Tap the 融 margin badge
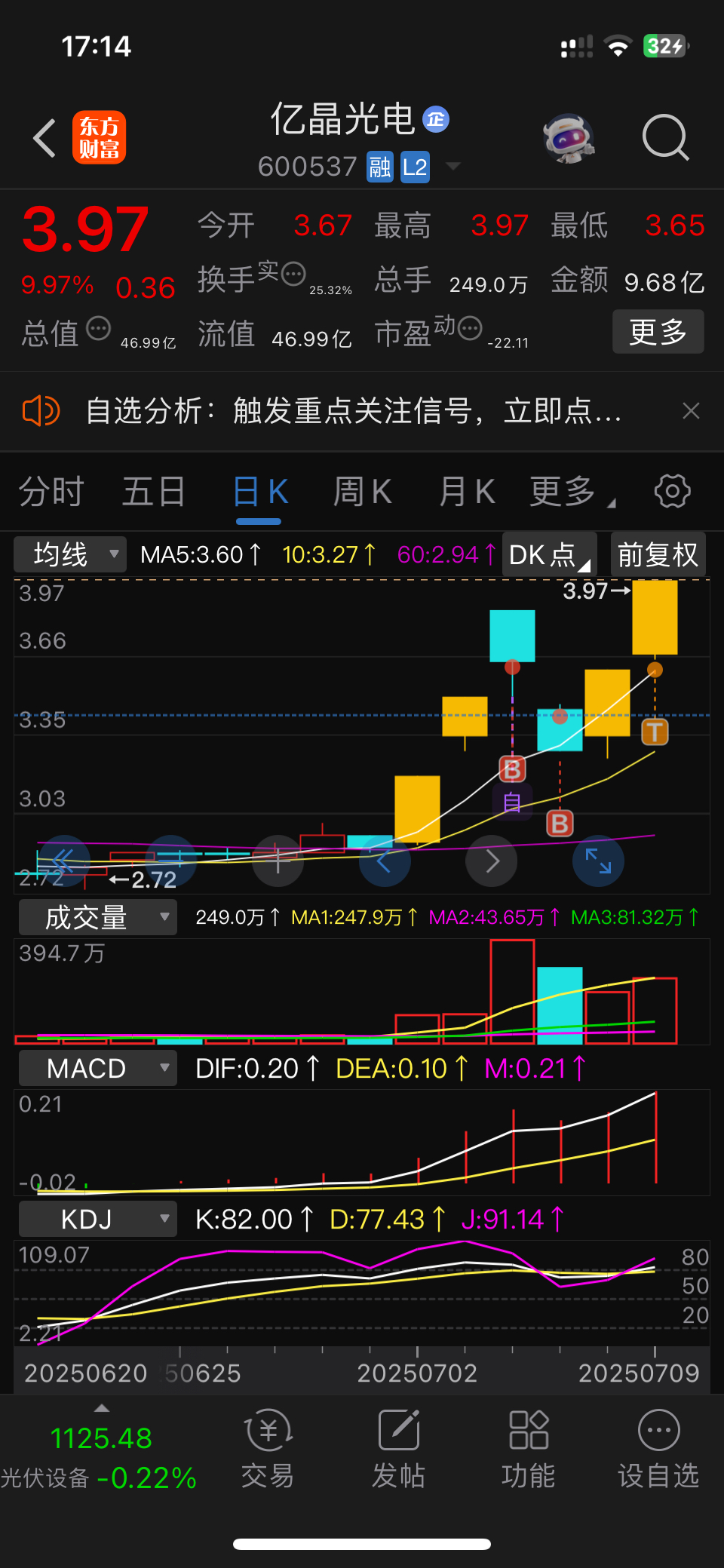The height and width of the screenshot is (1568, 724). pyautogui.click(x=380, y=167)
